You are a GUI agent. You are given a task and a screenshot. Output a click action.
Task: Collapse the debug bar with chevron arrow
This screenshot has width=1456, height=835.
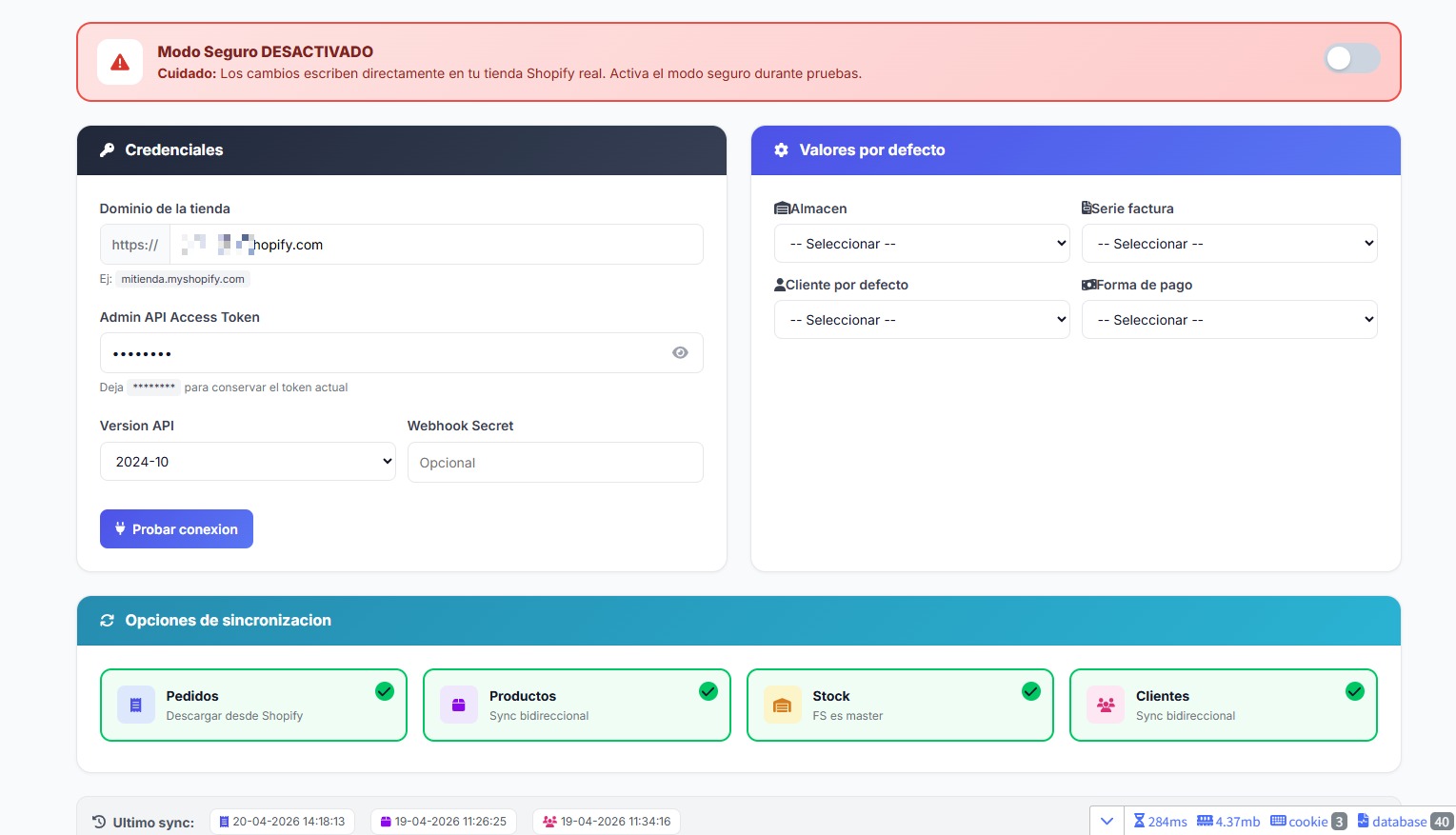click(1107, 821)
